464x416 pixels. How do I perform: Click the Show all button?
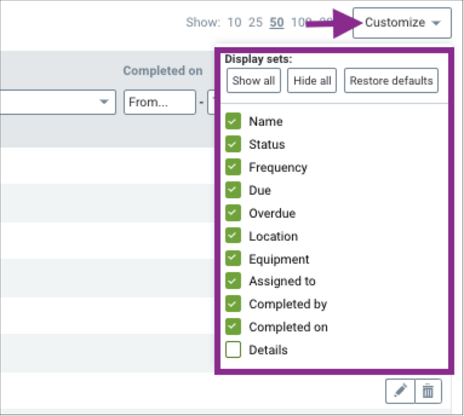point(254,80)
